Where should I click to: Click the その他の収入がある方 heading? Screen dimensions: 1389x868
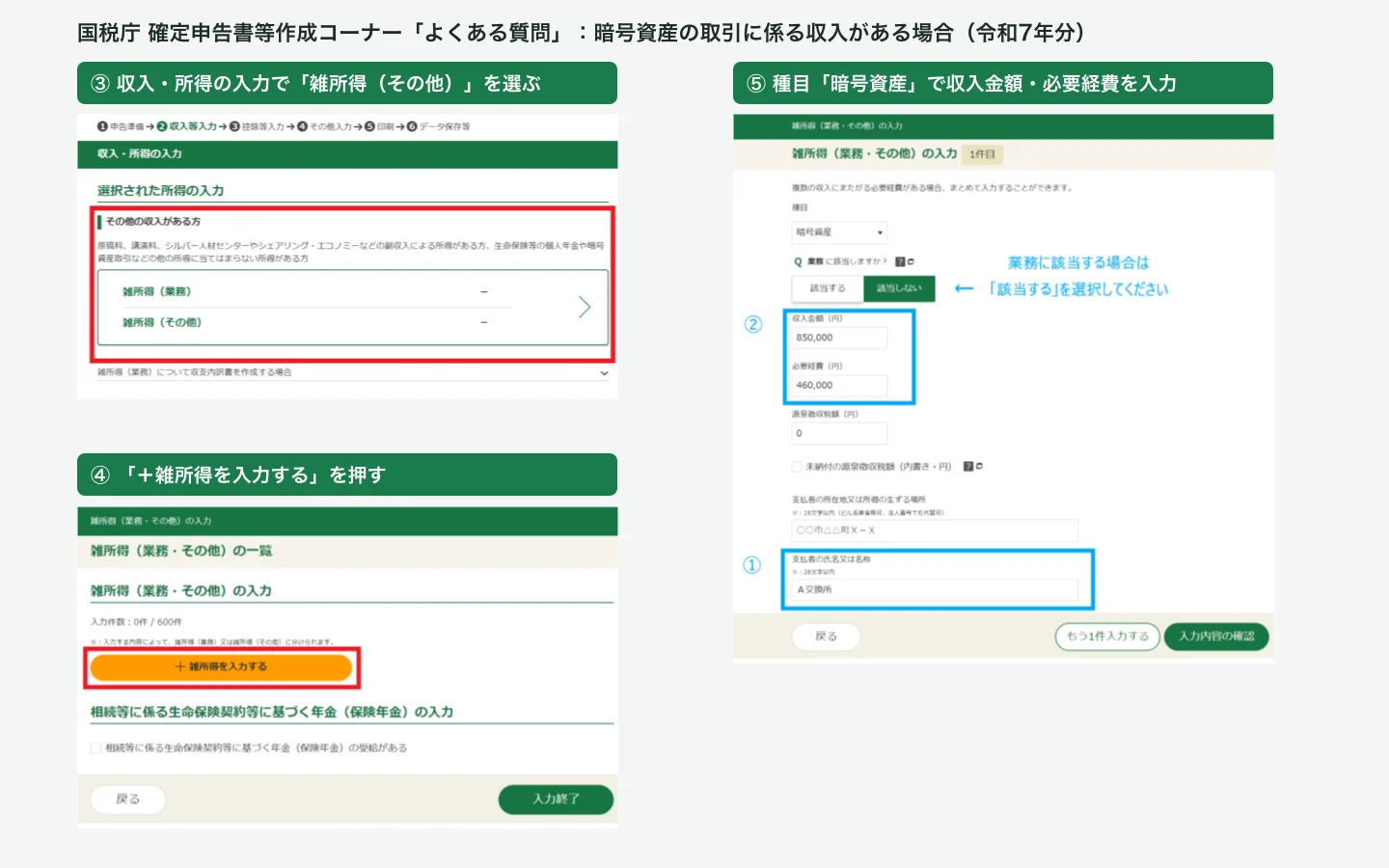point(153,222)
